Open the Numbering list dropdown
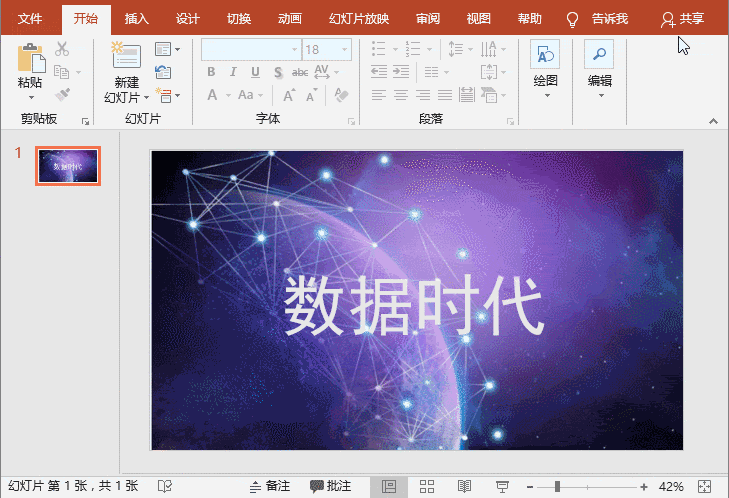 [x=429, y=49]
